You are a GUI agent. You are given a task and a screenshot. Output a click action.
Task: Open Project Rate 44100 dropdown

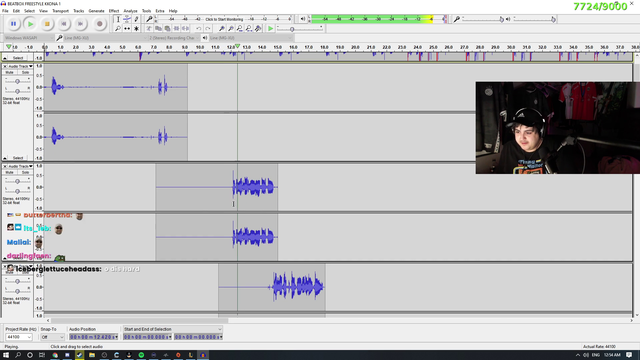18,337
